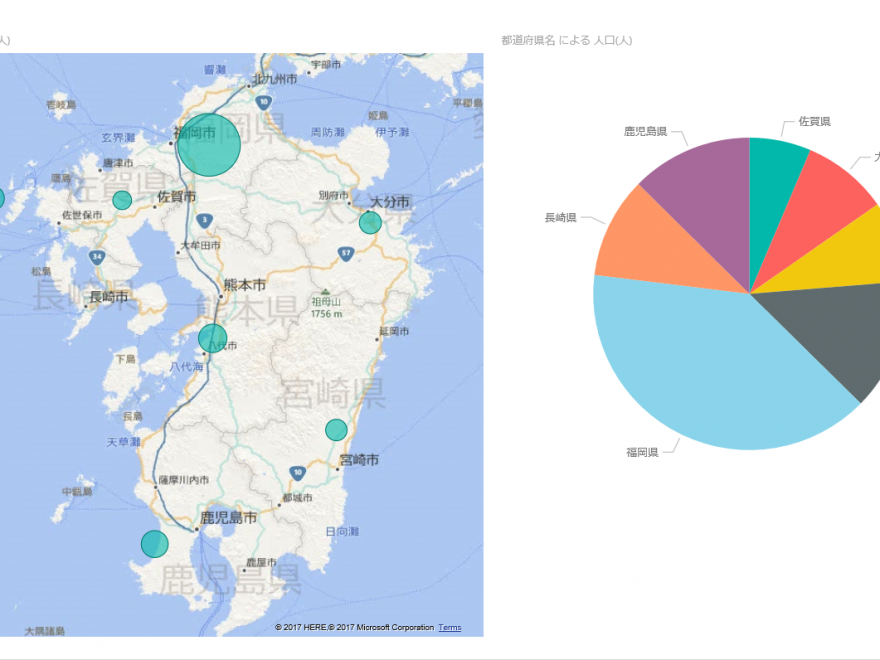Click the bubble at 大分市

[x=370, y=222]
